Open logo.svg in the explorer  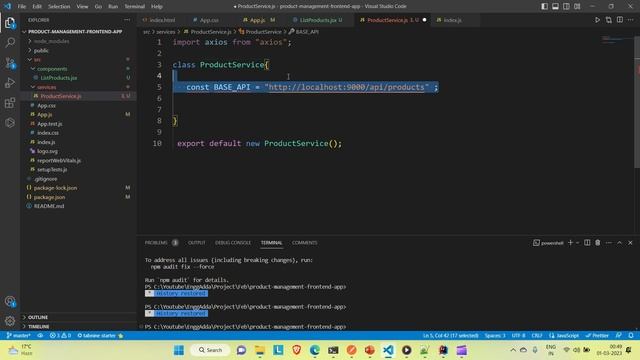(x=78, y=151)
